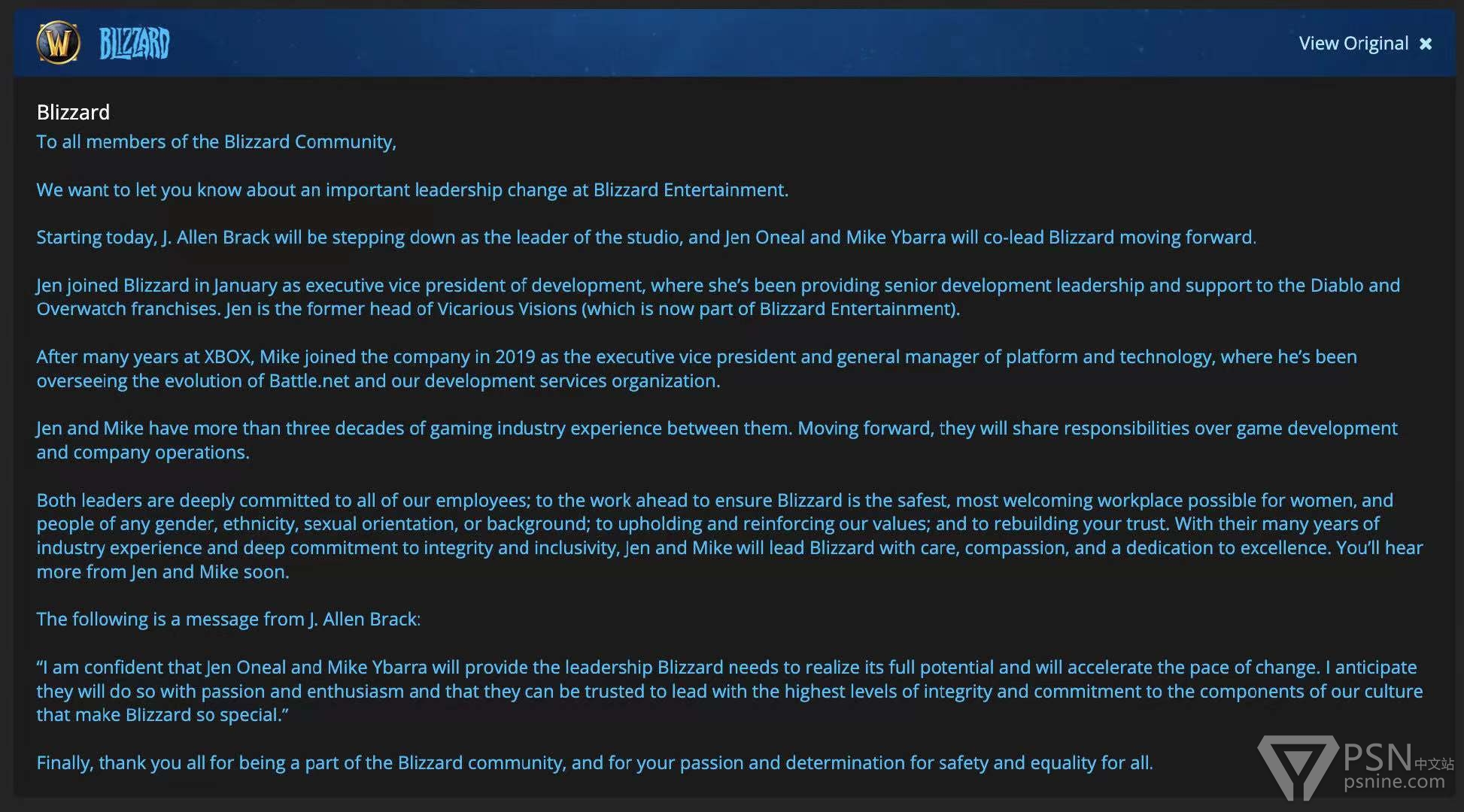Click the 'more from Jen and Mike soon' line
Screen dimensions: 1464x812
162,572
